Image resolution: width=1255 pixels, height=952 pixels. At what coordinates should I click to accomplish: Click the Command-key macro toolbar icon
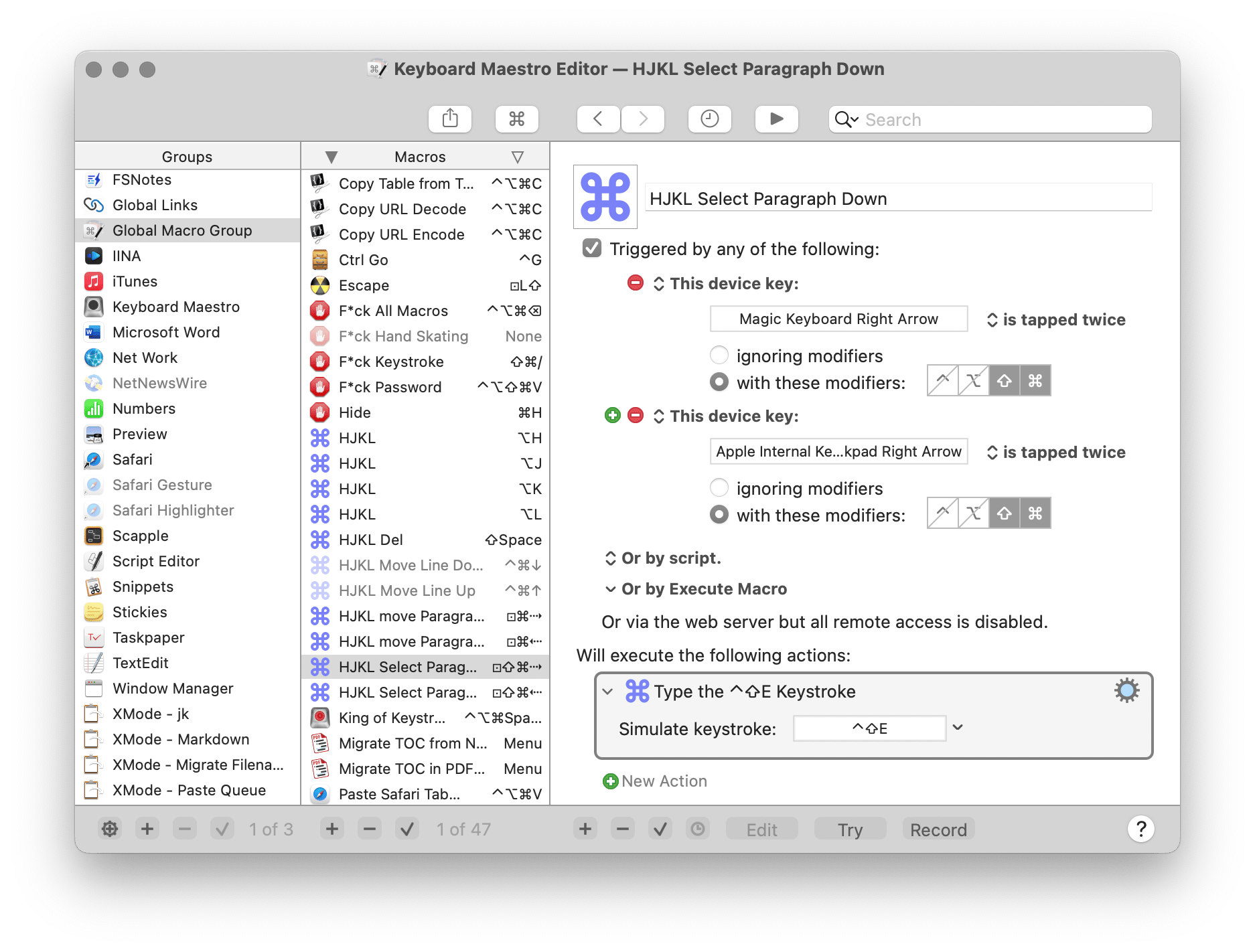coord(516,119)
